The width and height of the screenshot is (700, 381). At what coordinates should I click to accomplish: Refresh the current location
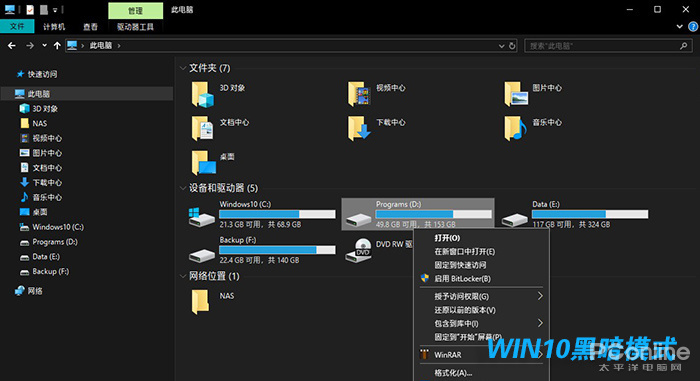[512, 46]
